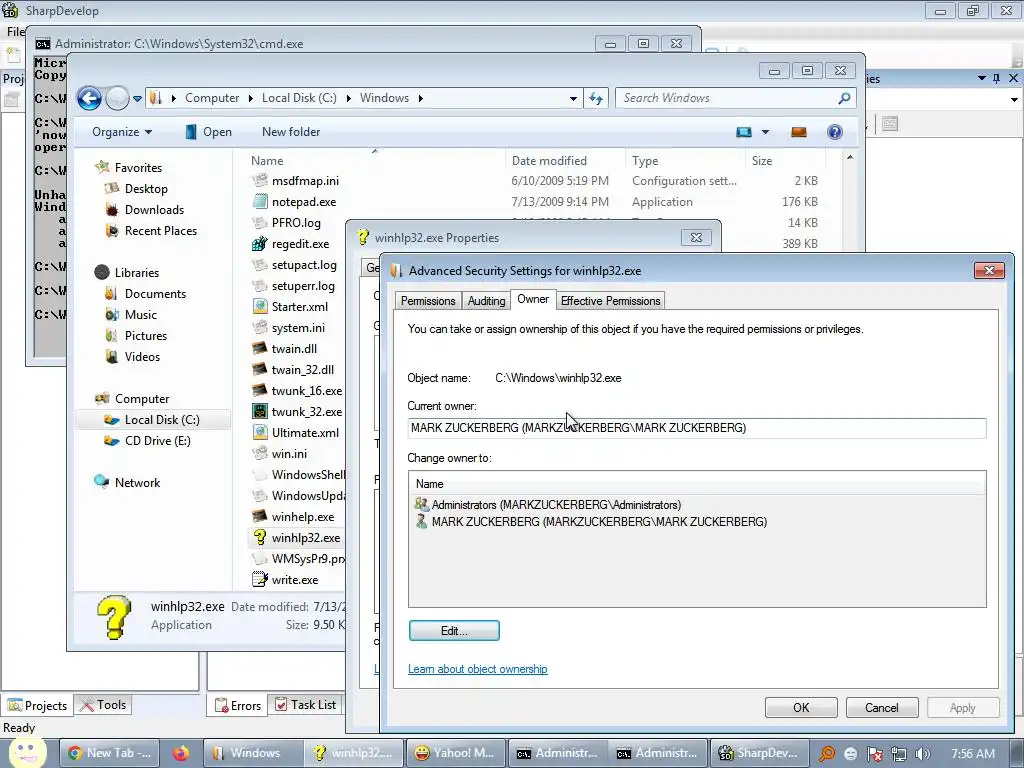
Task: Switch to the Effective Permissions tab
Action: click(611, 301)
